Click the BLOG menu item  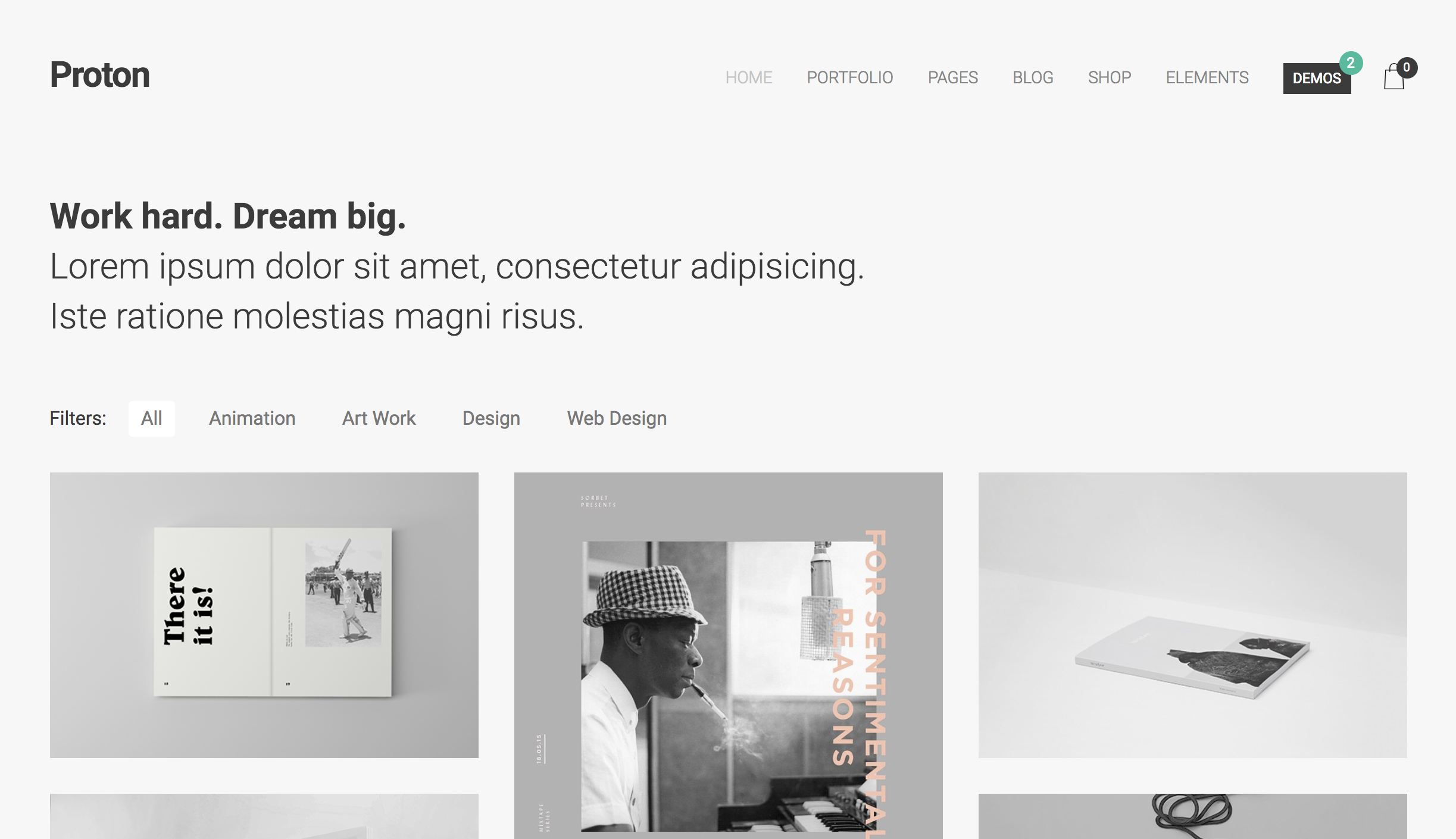1033,77
